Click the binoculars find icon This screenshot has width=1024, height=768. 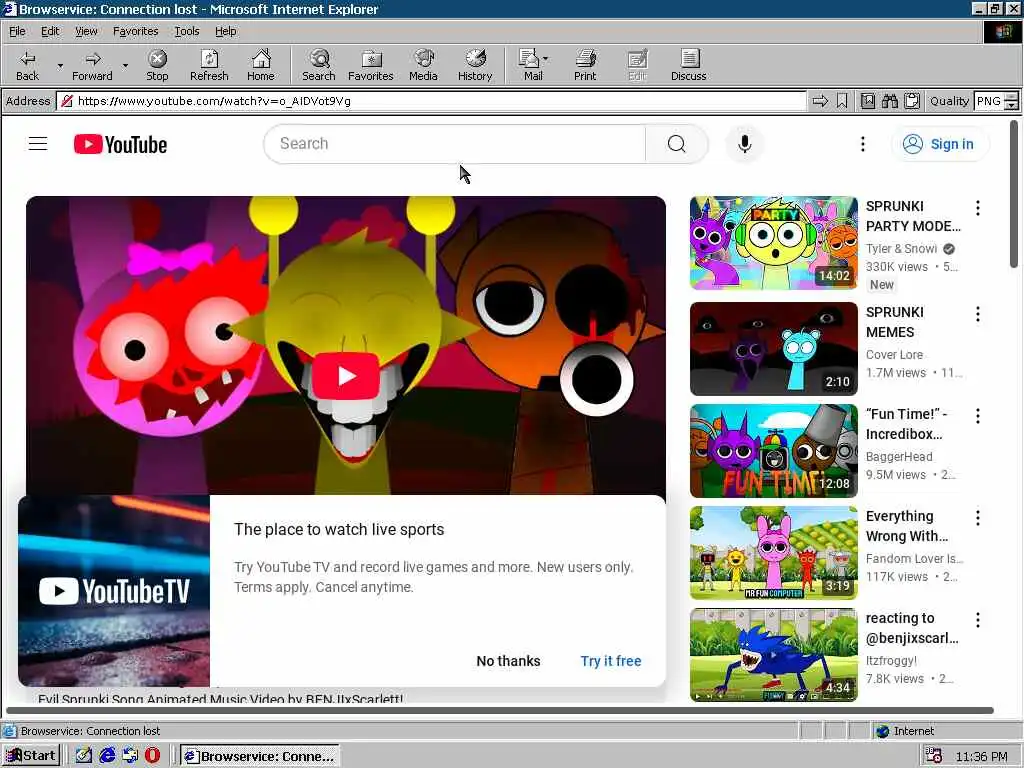coord(889,101)
